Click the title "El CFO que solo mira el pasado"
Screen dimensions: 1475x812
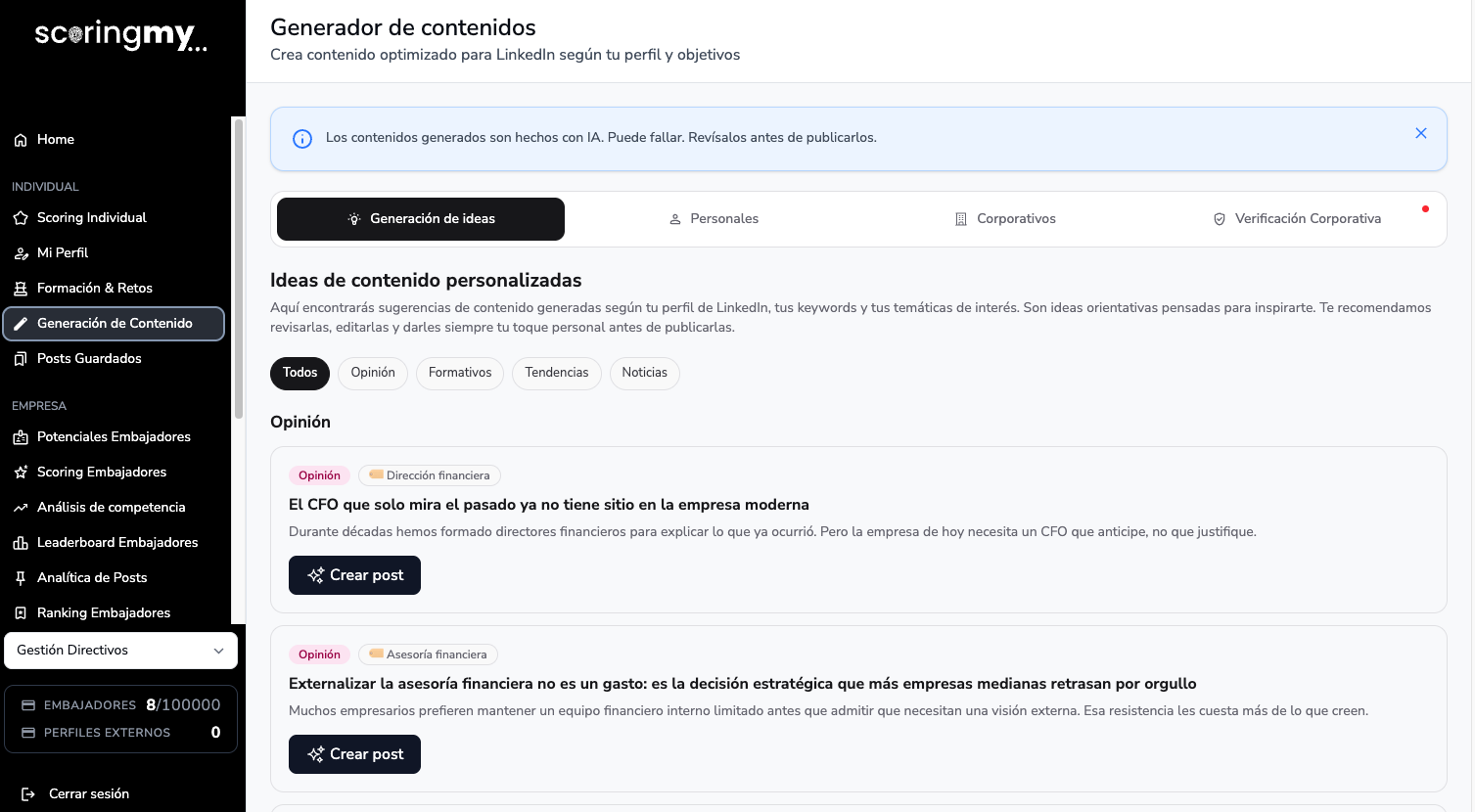549,505
